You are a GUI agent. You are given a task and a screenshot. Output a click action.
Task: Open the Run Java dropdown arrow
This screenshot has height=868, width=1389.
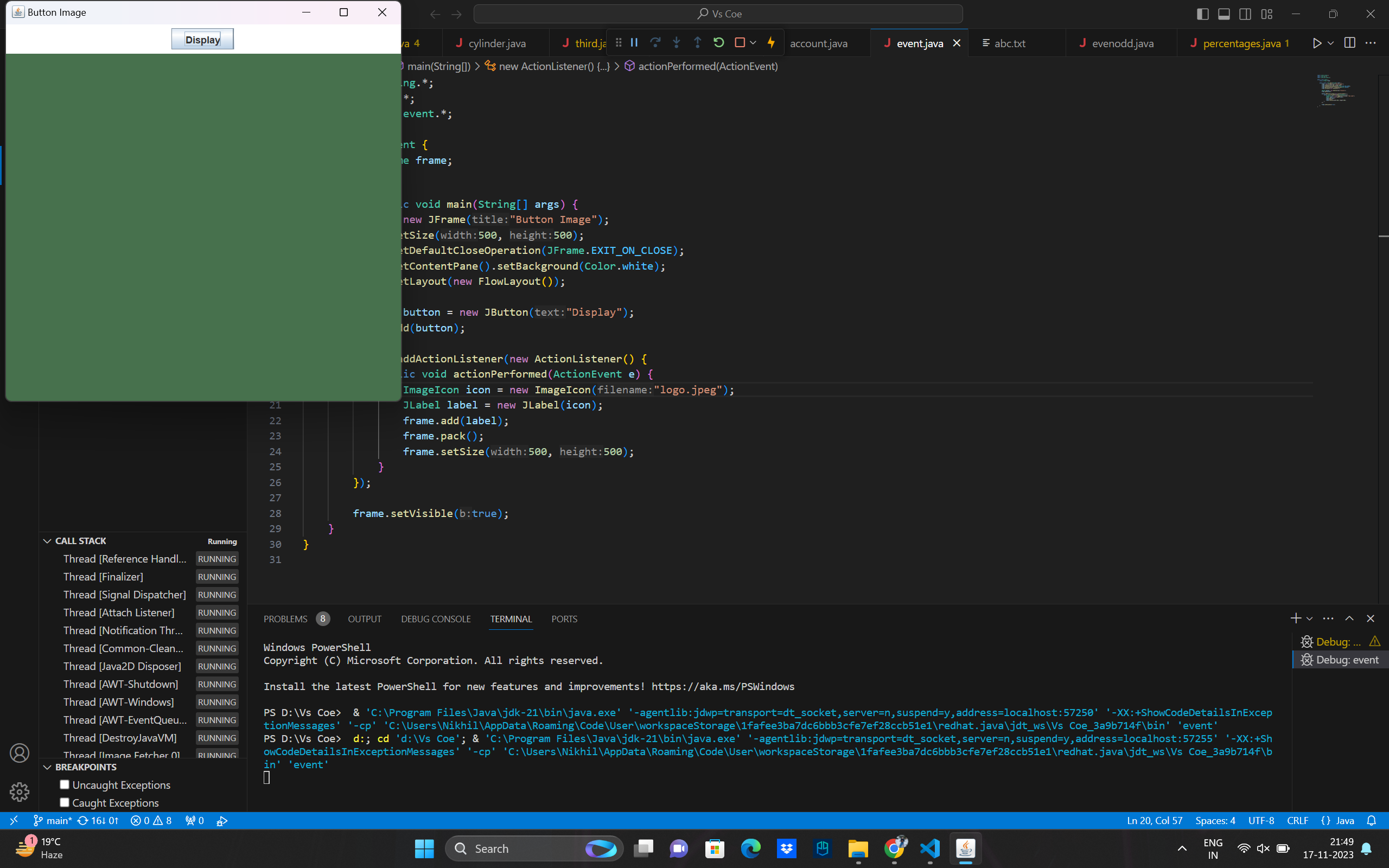[1330, 43]
